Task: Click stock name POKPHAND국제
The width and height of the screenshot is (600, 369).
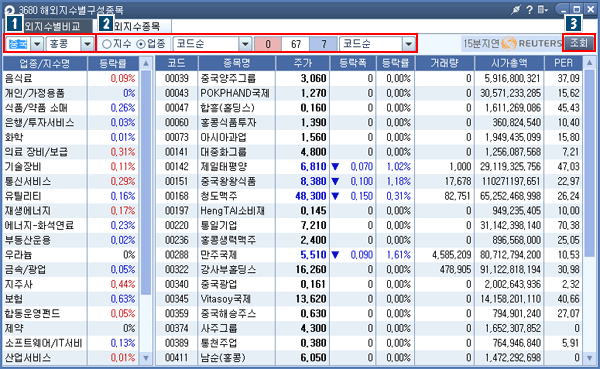Action: pyautogui.click(x=235, y=93)
